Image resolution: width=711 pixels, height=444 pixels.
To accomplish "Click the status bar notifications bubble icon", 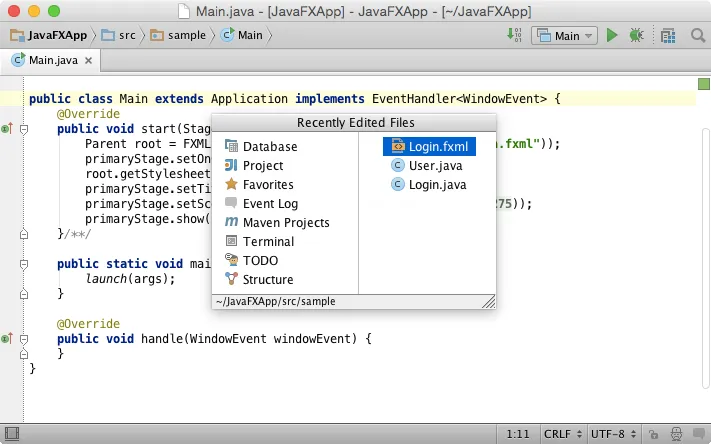I will 699,434.
